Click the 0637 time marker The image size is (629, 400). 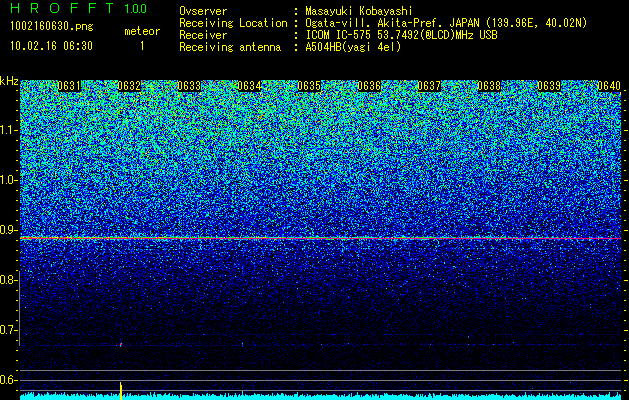429,86
